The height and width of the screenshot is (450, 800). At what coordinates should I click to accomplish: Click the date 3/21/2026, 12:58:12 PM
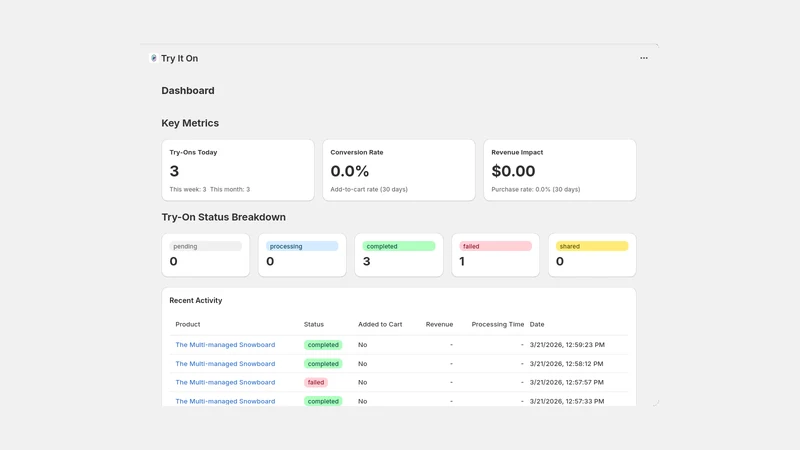pyautogui.click(x=566, y=364)
